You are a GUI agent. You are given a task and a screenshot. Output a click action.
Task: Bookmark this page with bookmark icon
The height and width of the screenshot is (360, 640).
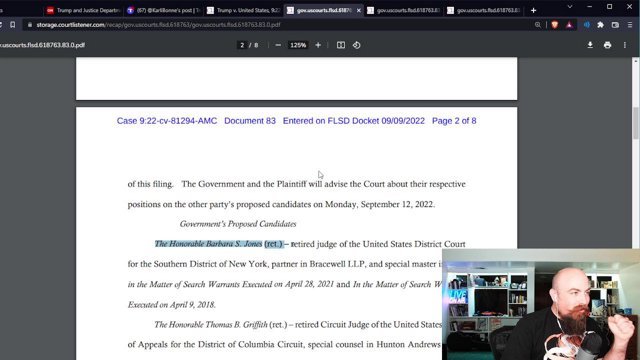point(13,25)
